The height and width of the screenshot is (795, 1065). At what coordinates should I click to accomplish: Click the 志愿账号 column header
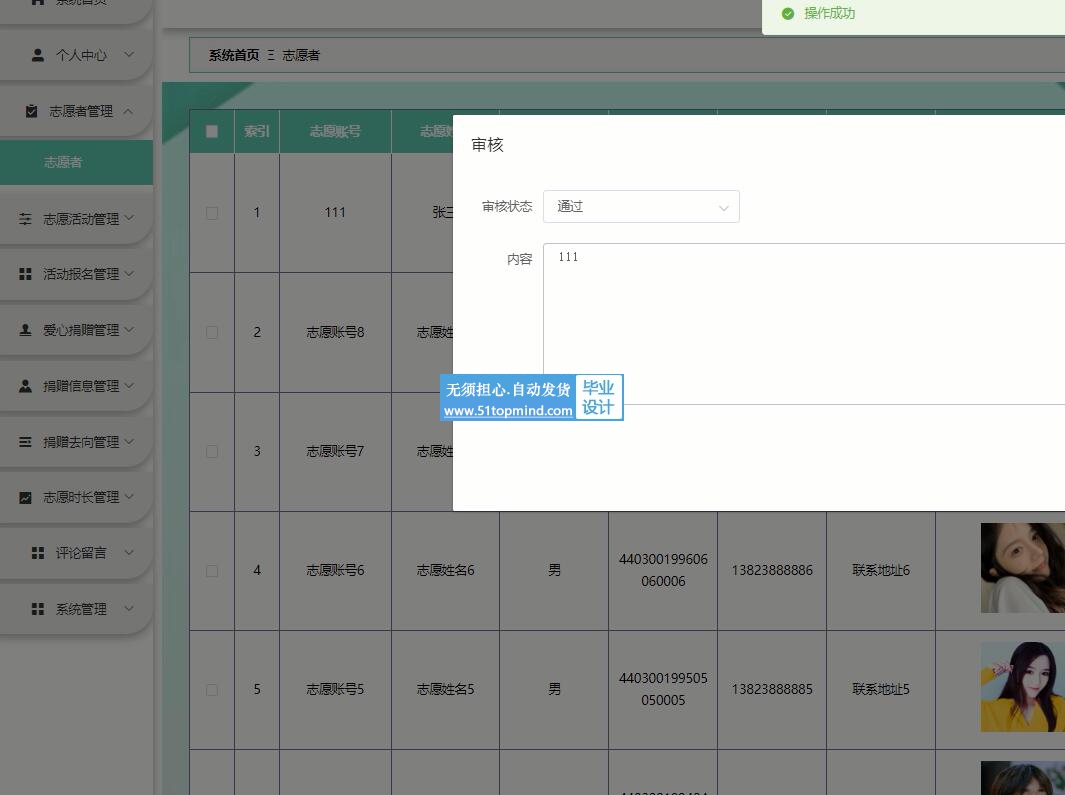pyautogui.click(x=335, y=131)
